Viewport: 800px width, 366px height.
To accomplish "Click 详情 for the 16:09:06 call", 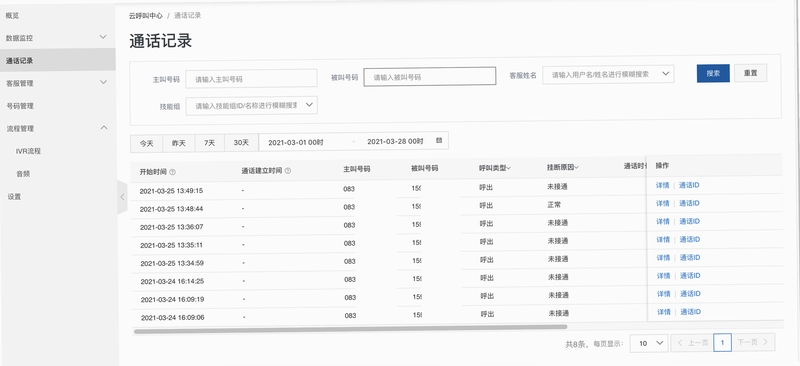I will tap(664, 312).
